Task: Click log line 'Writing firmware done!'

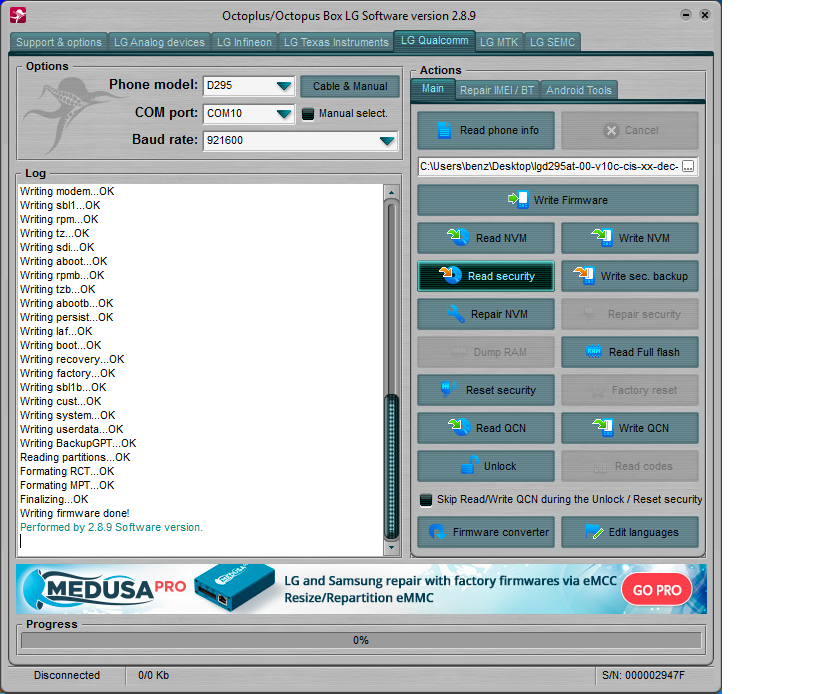Action: 75,513
